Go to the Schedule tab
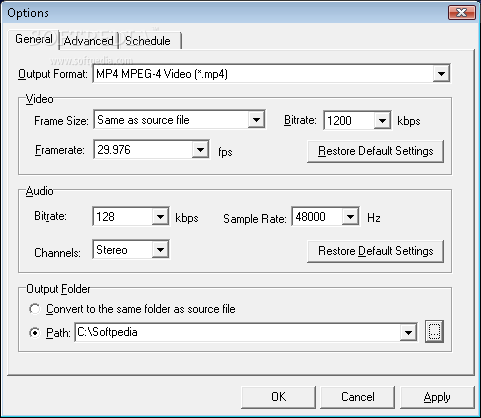 (x=148, y=41)
